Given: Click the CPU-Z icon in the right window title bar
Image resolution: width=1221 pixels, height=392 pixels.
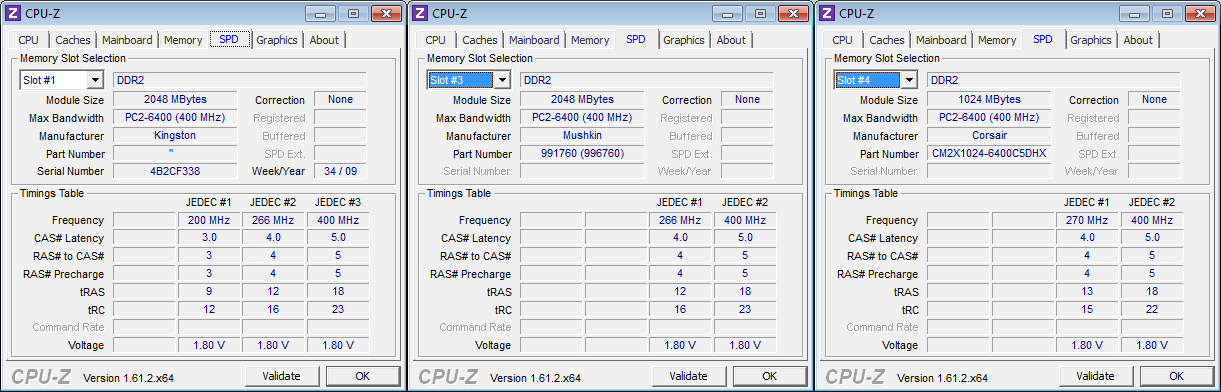Looking at the screenshot, I should click(x=827, y=13).
